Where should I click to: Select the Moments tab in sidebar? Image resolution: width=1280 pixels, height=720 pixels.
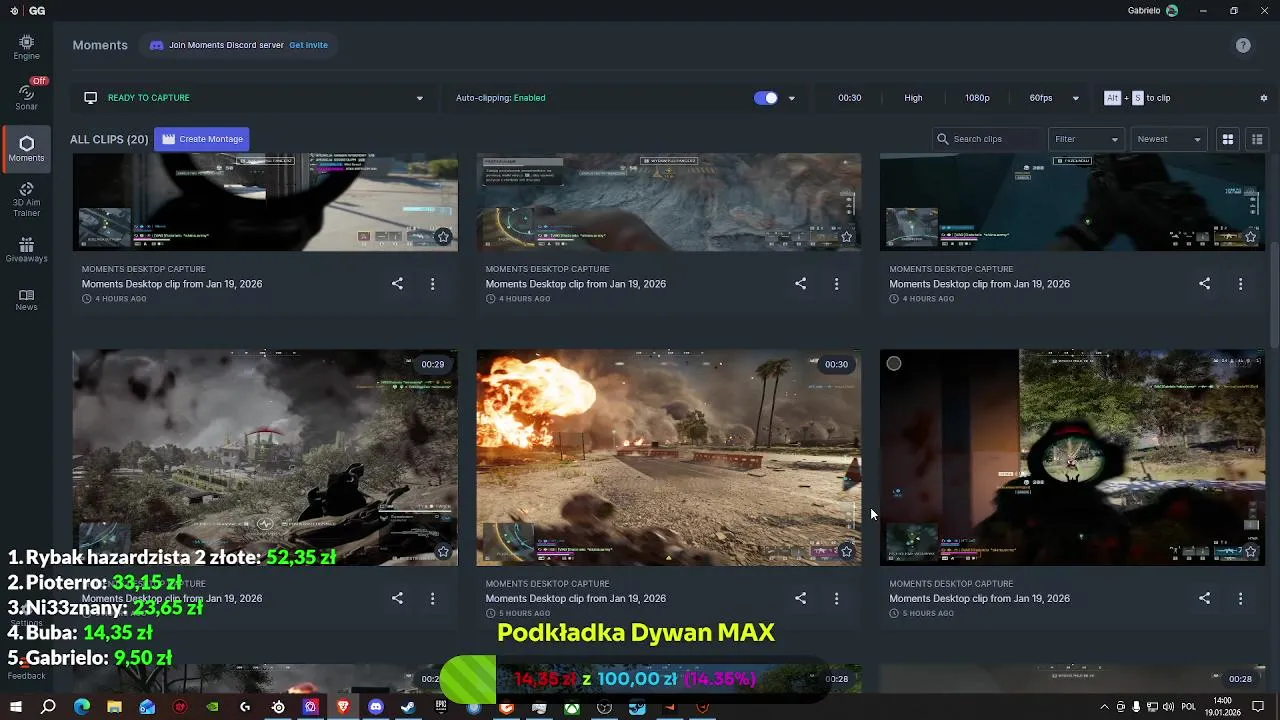point(26,148)
